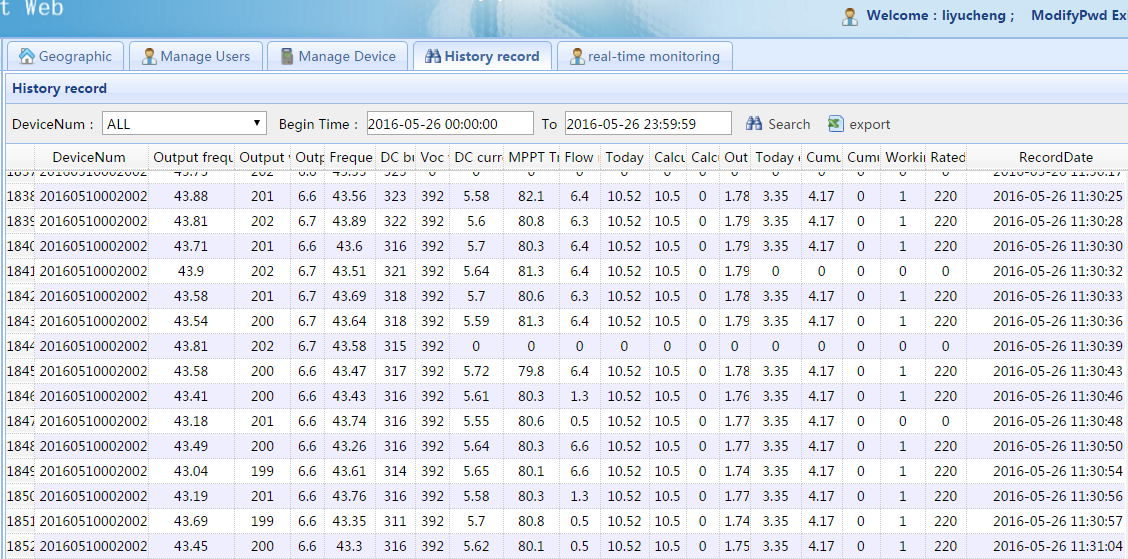1128x559 pixels.
Task: Click frequency value 43.3
Action: tap(349, 545)
